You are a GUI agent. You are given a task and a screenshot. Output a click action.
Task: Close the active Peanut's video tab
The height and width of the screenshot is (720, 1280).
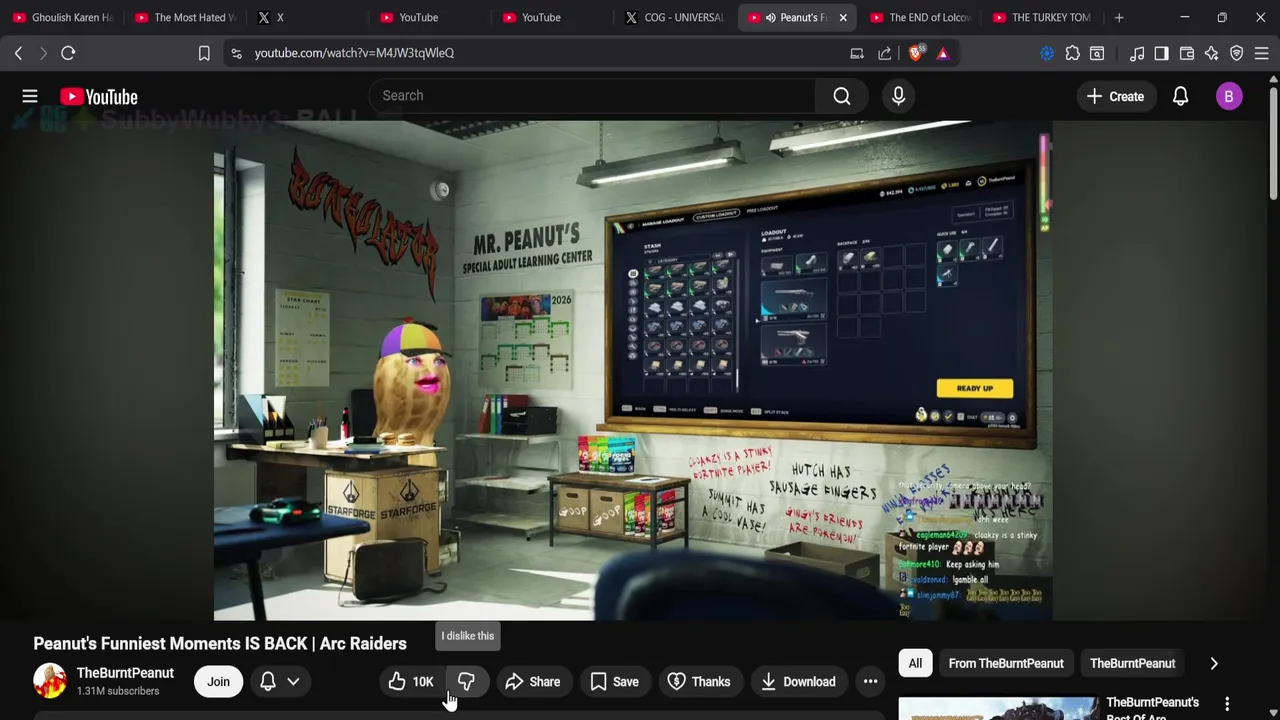pyautogui.click(x=843, y=17)
